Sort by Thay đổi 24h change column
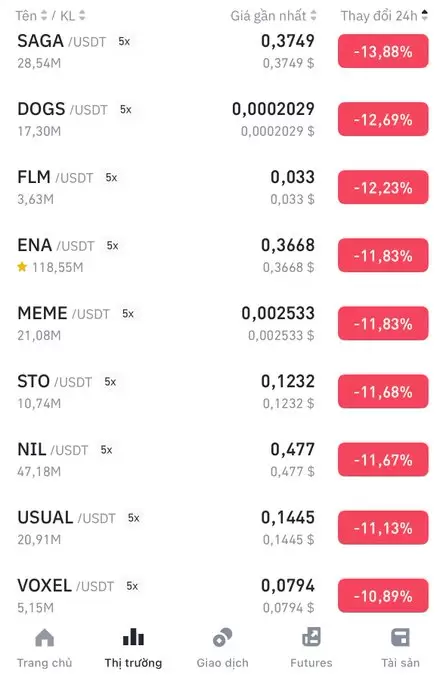 tap(384, 16)
